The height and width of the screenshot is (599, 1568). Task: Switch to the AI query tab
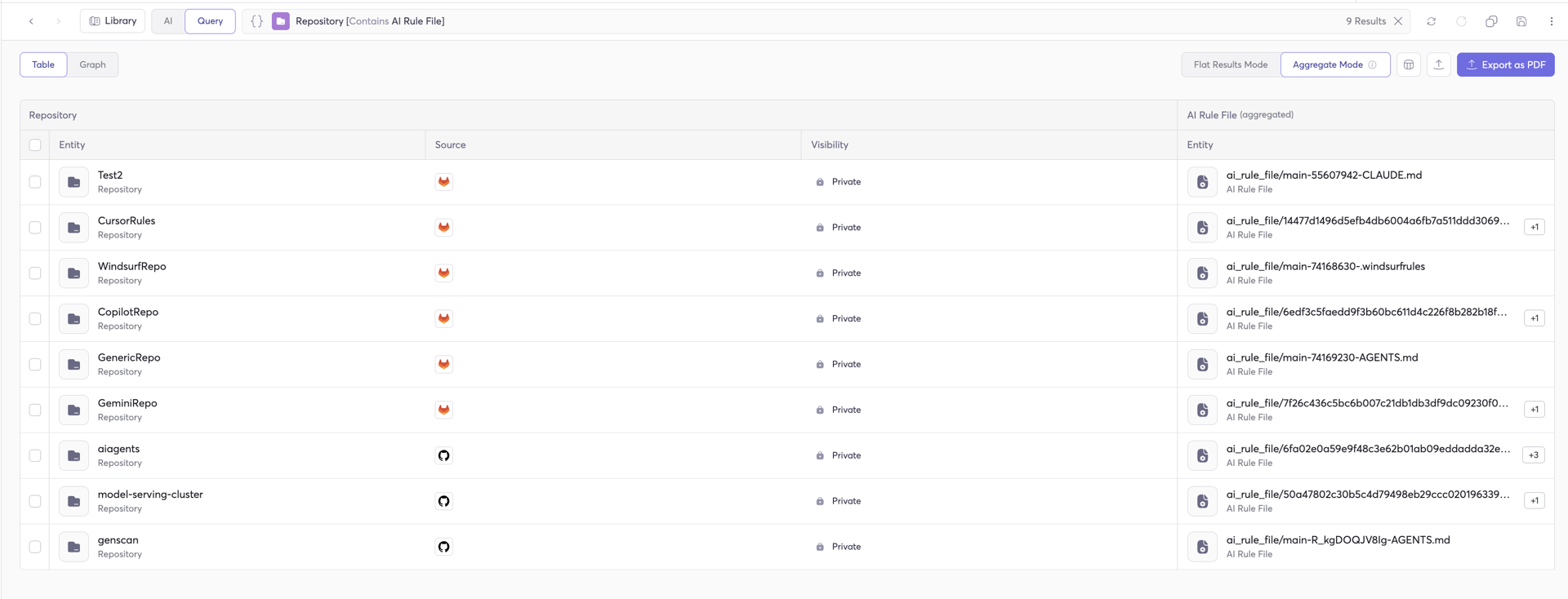click(168, 21)
